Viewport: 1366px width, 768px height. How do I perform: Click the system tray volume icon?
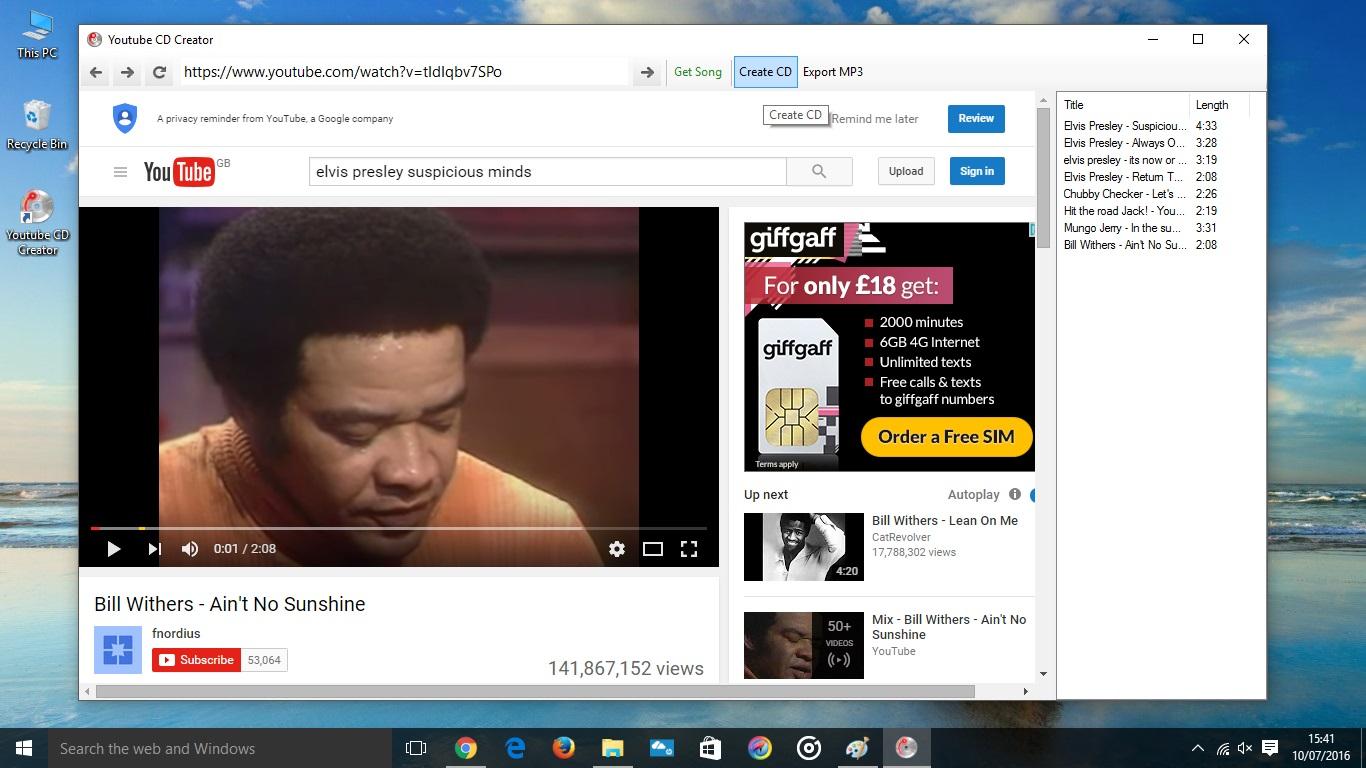point(1245,748)
